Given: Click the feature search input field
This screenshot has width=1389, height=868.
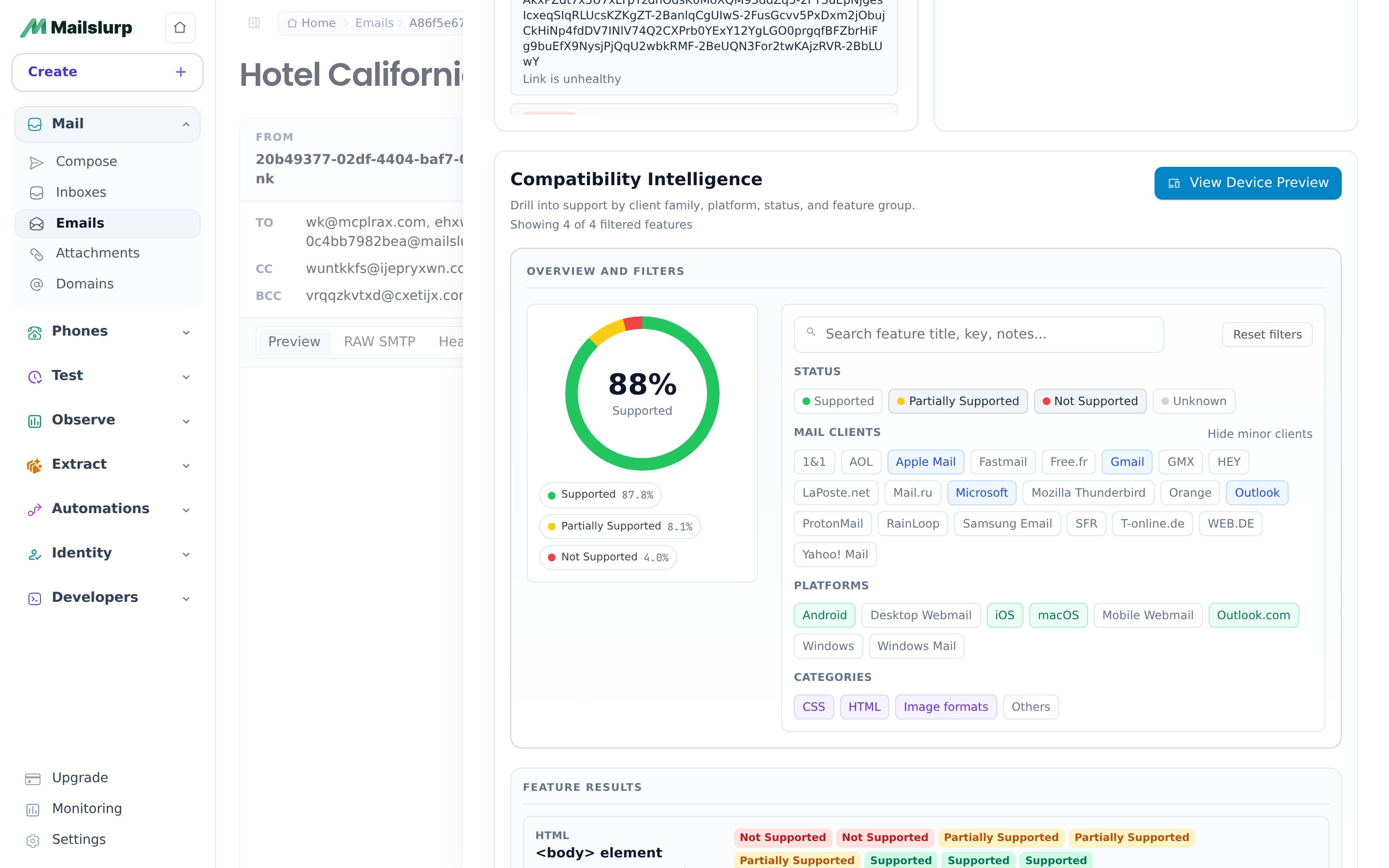Looking at the screenshot, I should coord(978,335).
